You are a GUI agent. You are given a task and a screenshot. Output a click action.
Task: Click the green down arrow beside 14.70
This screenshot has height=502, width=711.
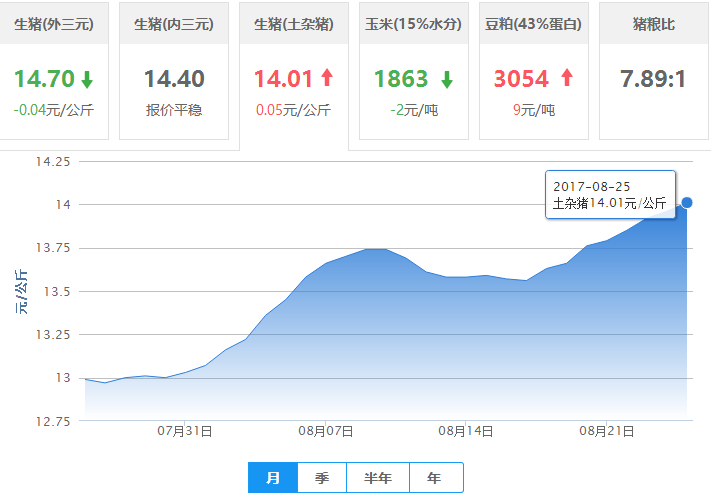pyautogui.click(x=88, y=79)
